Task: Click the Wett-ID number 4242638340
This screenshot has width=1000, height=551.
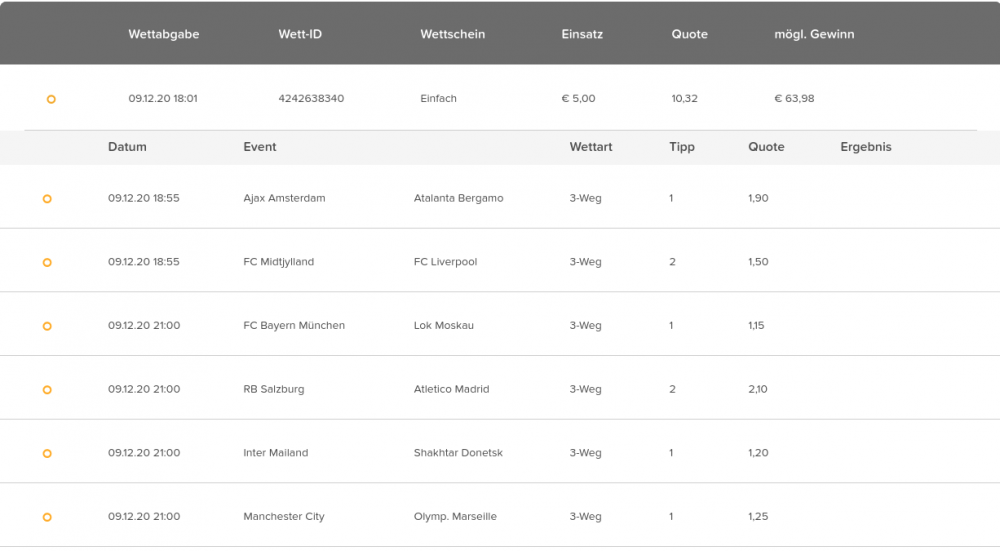Action: coord(311,98)
